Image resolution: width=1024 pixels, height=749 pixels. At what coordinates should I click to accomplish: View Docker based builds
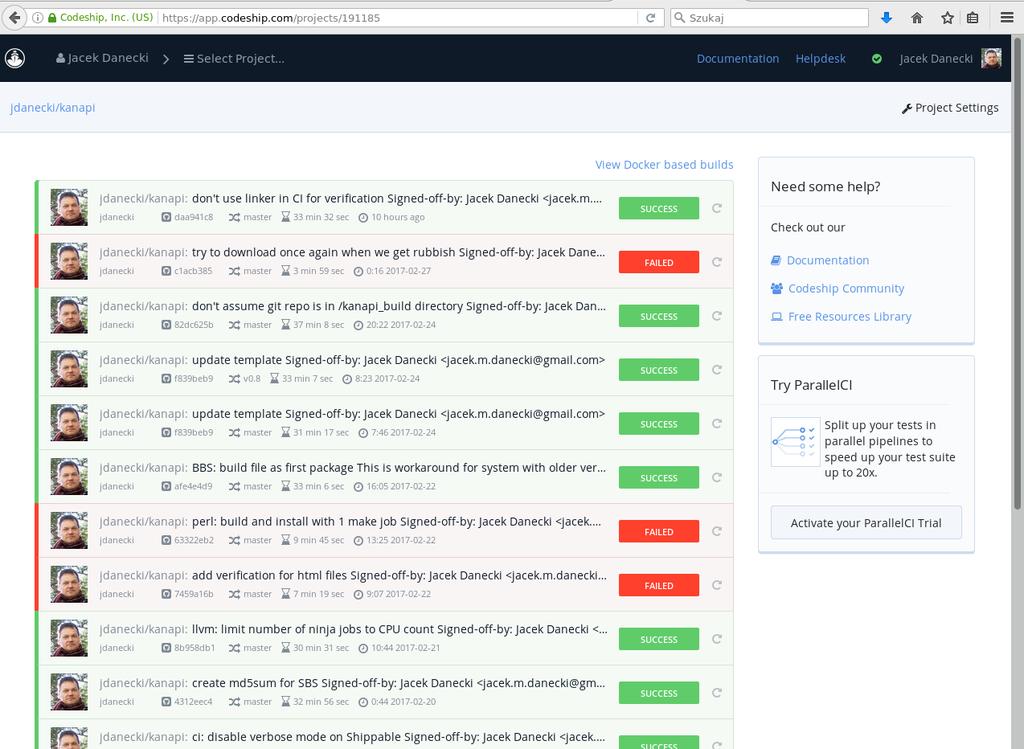click(x=664, y=165)
